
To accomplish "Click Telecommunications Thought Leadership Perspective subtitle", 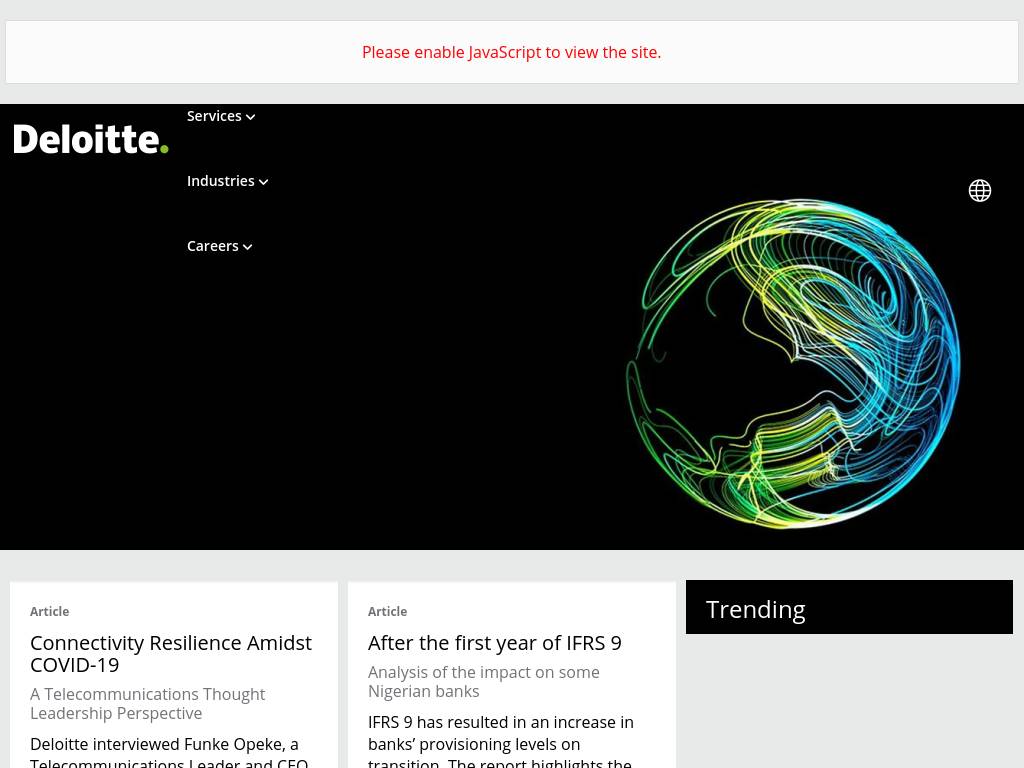I will pyautogui.click(x=147, y=703).
